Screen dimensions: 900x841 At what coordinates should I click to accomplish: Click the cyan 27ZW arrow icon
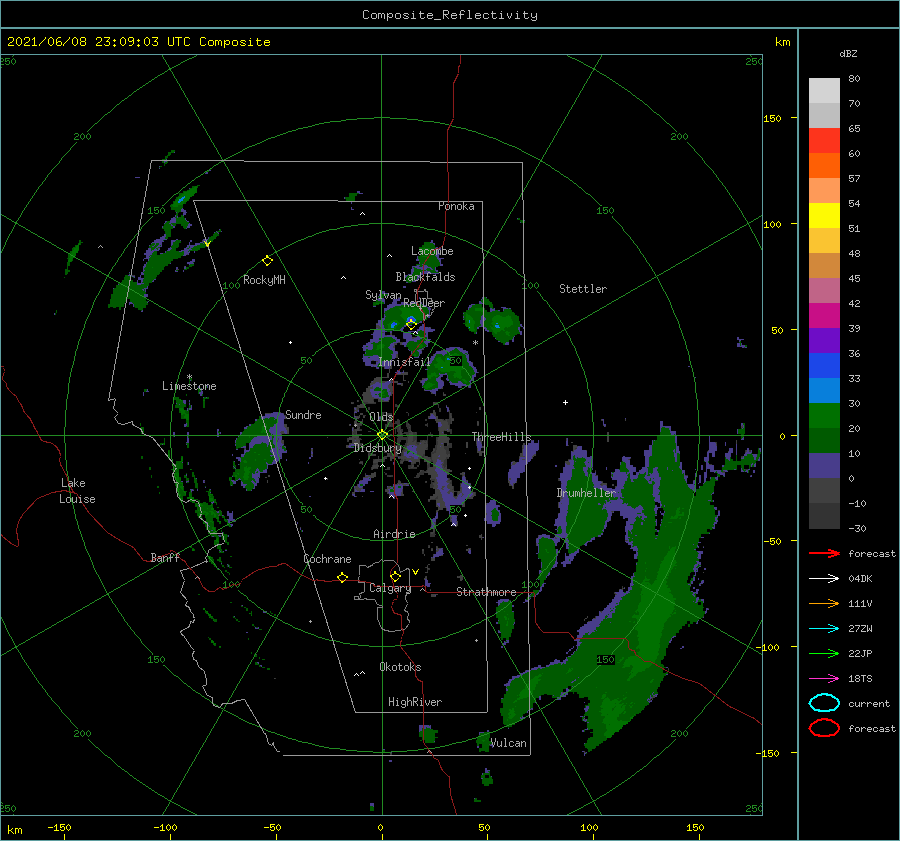[824, 629]
